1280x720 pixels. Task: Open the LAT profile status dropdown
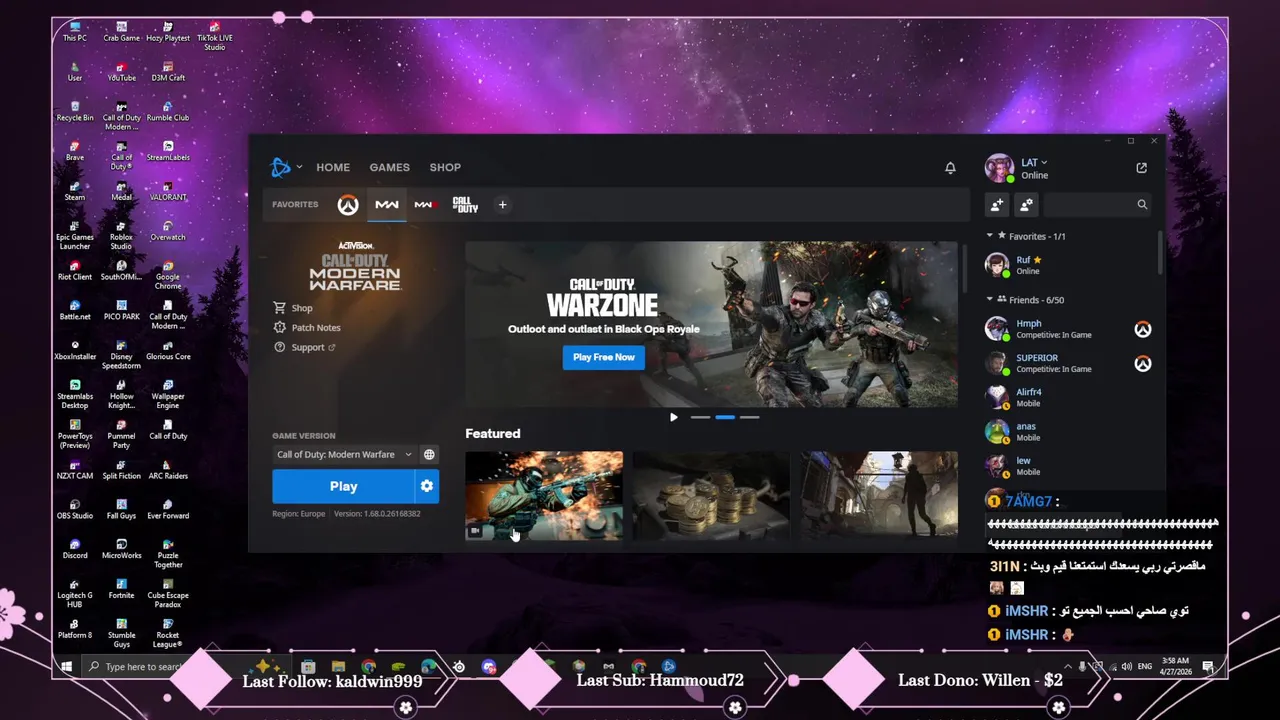pyautogui.click(x=1035, y=162)
